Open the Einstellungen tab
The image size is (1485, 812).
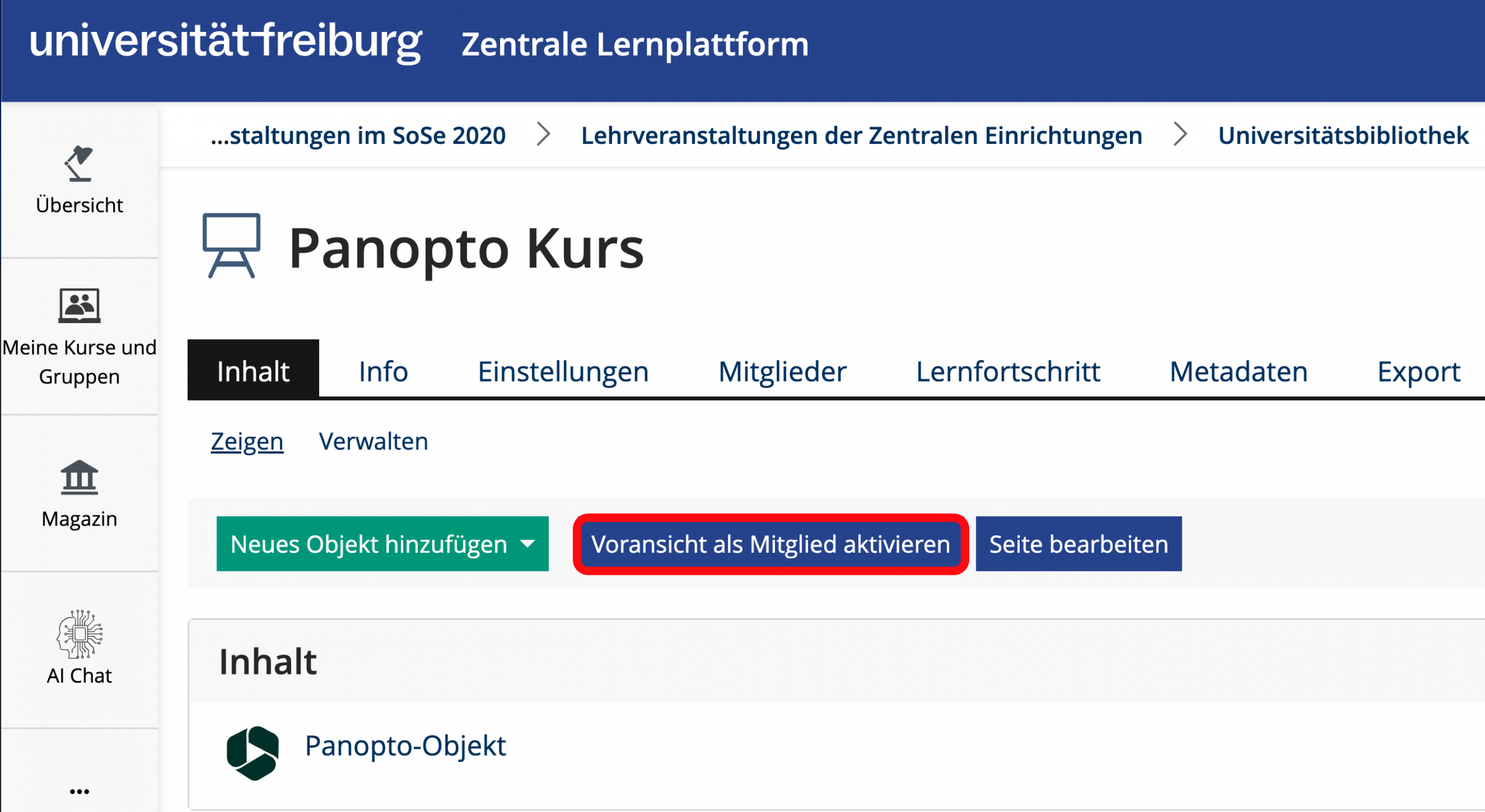[x=563, y=372]
